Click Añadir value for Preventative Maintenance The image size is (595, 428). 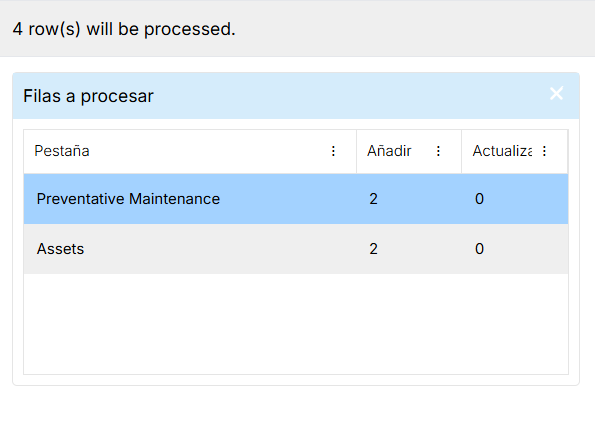pyautogui.click(x=373, y=199)
